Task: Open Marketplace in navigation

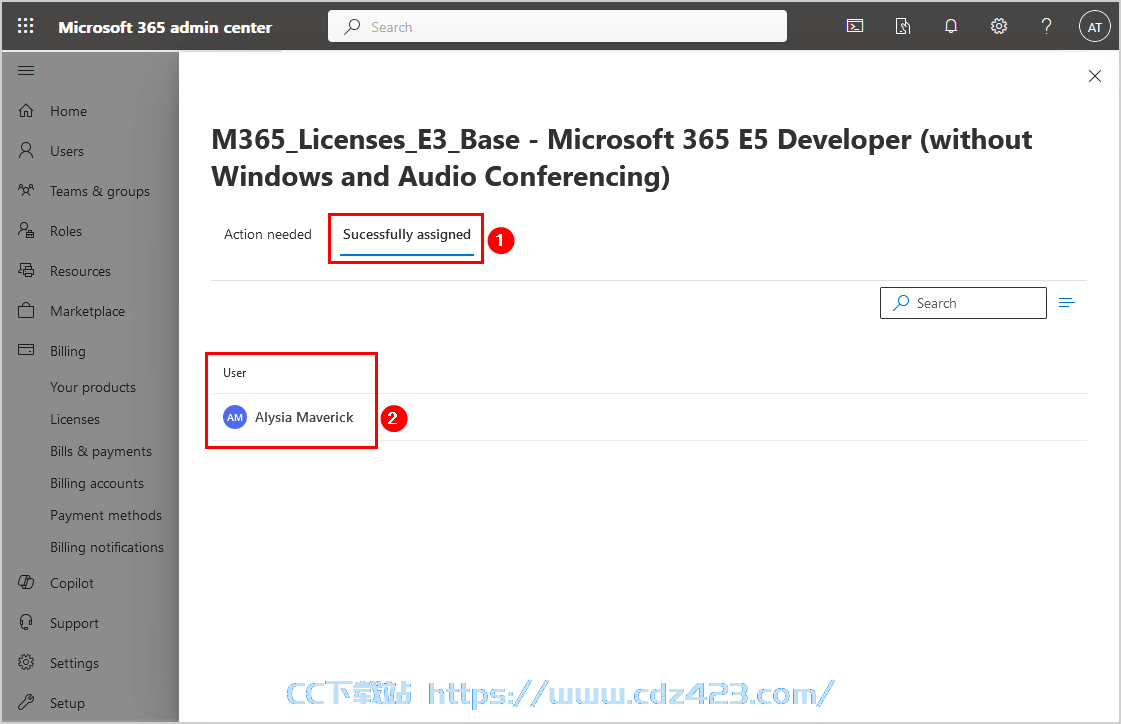Action: 87,311
